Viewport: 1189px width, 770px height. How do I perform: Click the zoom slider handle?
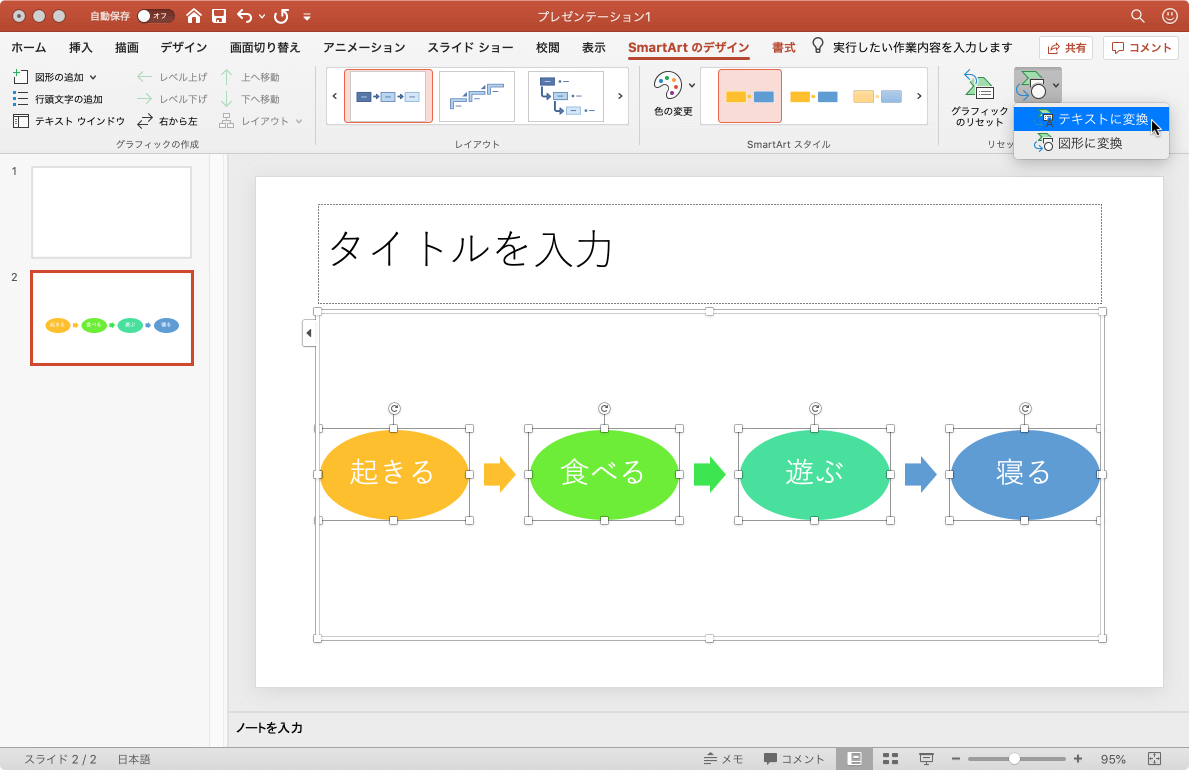click(x=1014, y=759)
